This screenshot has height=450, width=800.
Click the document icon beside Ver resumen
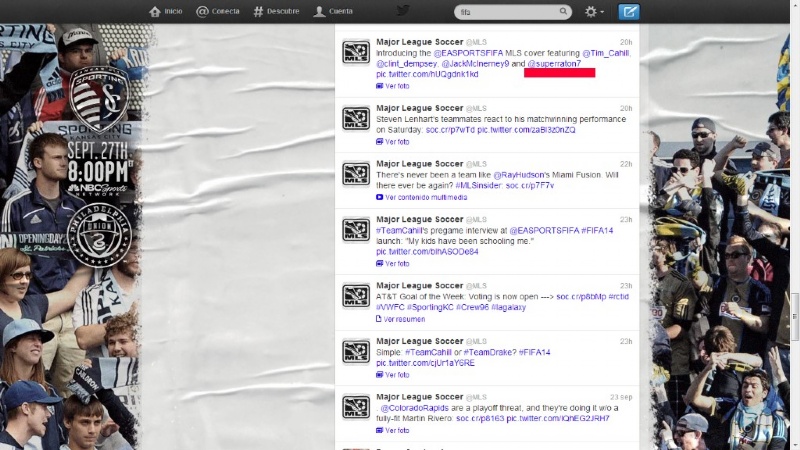379,319
